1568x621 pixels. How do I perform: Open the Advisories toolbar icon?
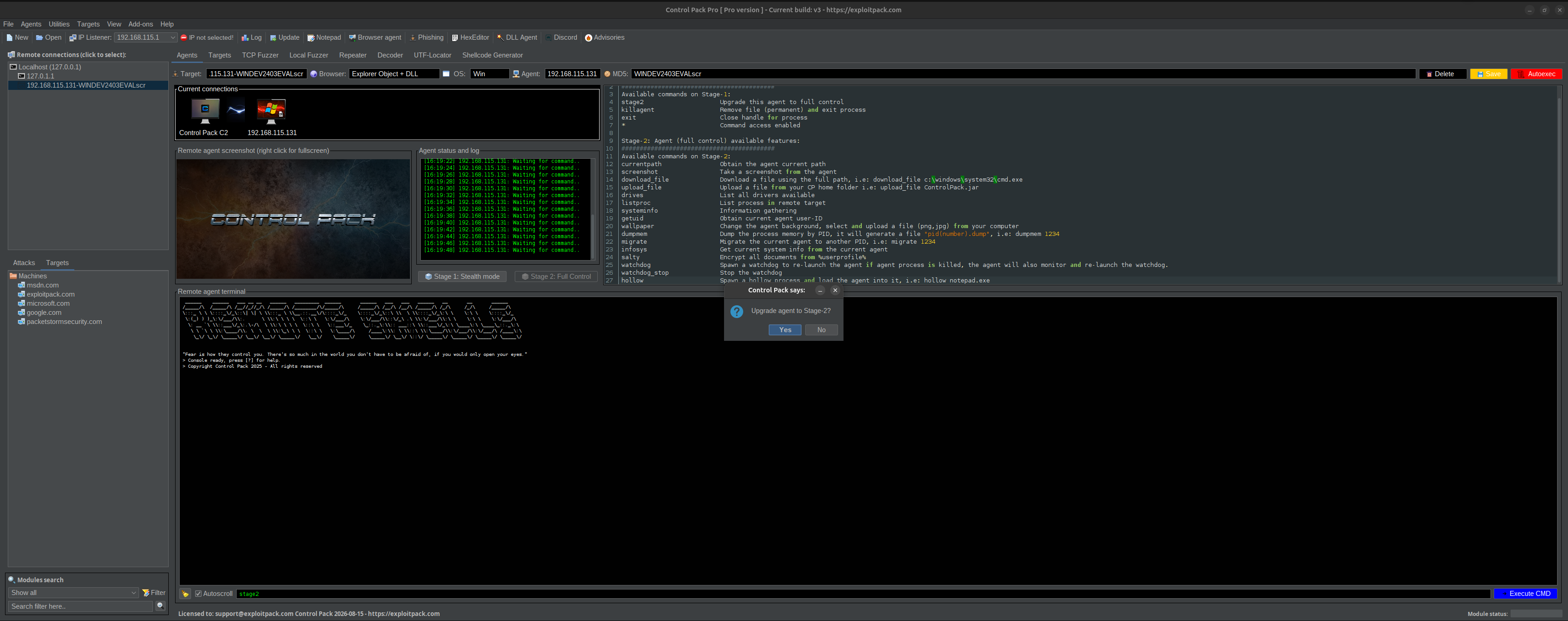(x=605, y=38)
